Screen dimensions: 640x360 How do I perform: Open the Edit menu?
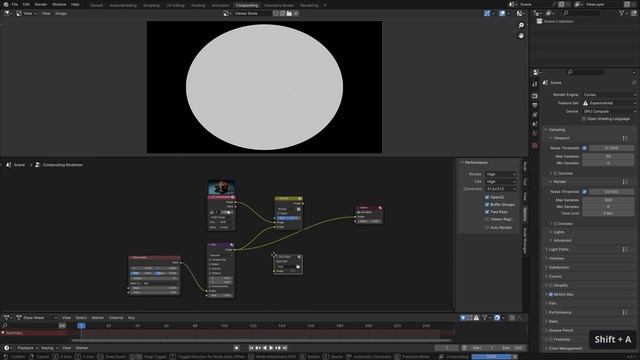[26, 4]
